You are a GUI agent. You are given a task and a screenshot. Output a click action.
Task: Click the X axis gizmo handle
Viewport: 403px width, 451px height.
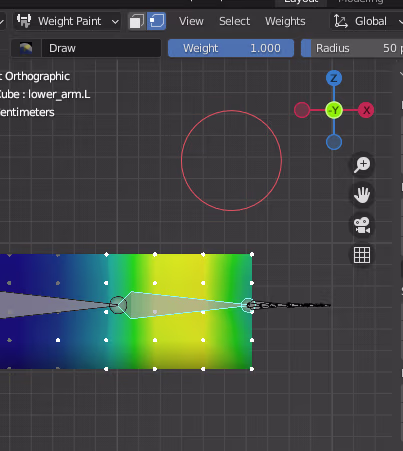pyautogui.click(x=366, y=110)
